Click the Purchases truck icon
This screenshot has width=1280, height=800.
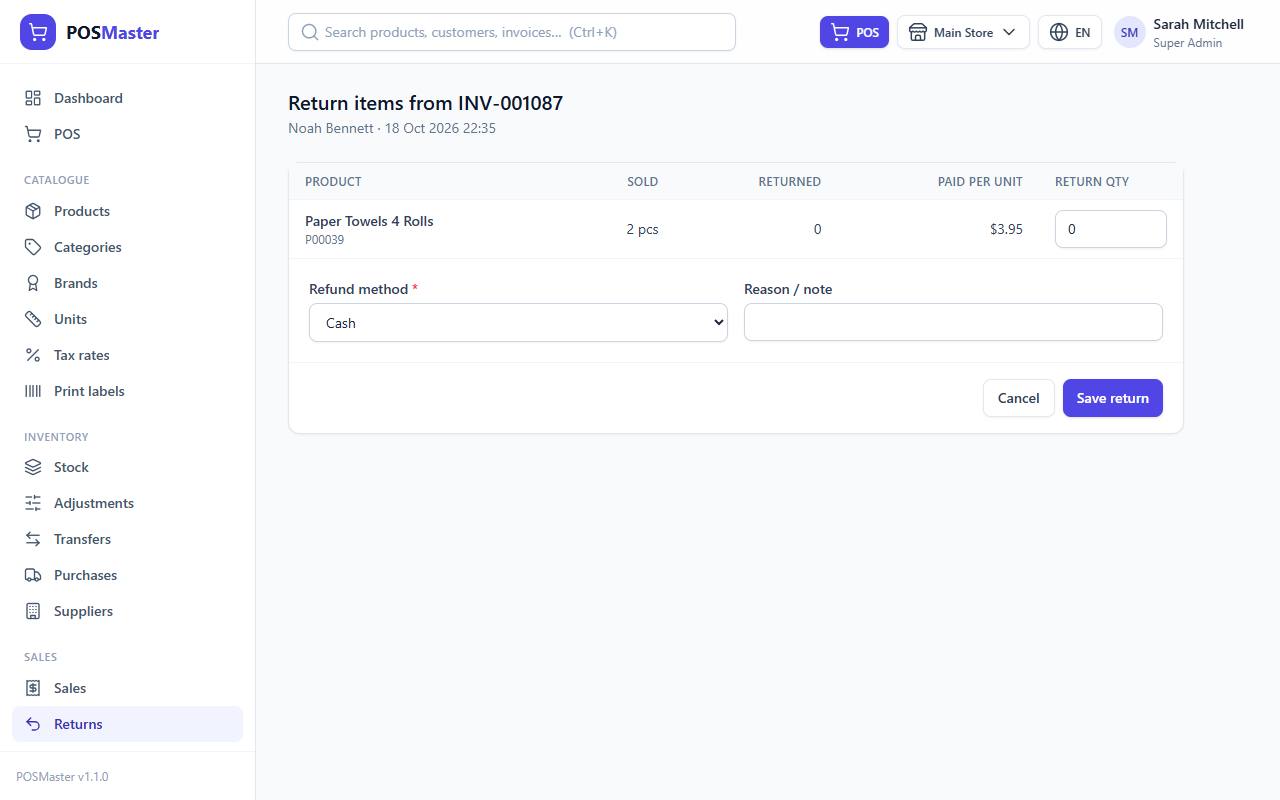[x=33, y=575]
